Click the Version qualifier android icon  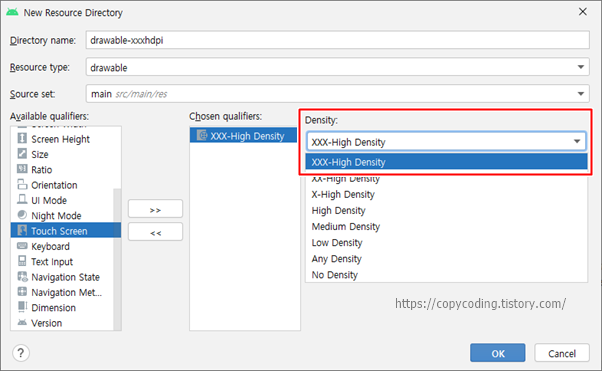[x=22, y=322]
